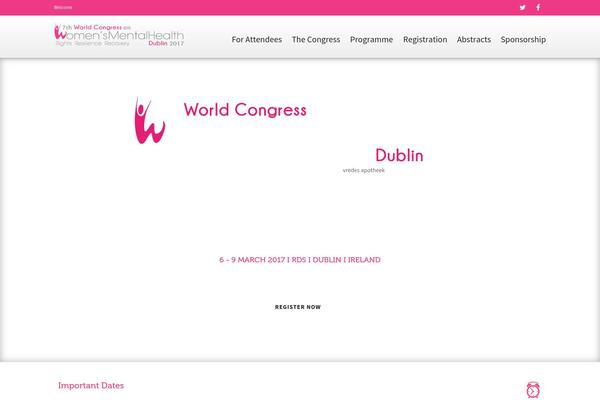
Task: Go to the Sponsorship page
Action: click(x=523, y=40)
